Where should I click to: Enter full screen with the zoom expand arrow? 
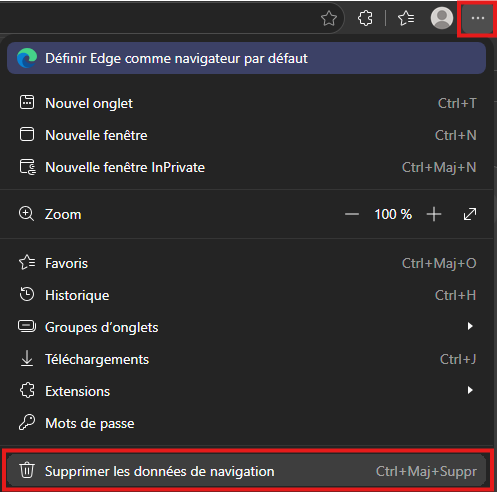pyautogui.click(x=470, y=214)
